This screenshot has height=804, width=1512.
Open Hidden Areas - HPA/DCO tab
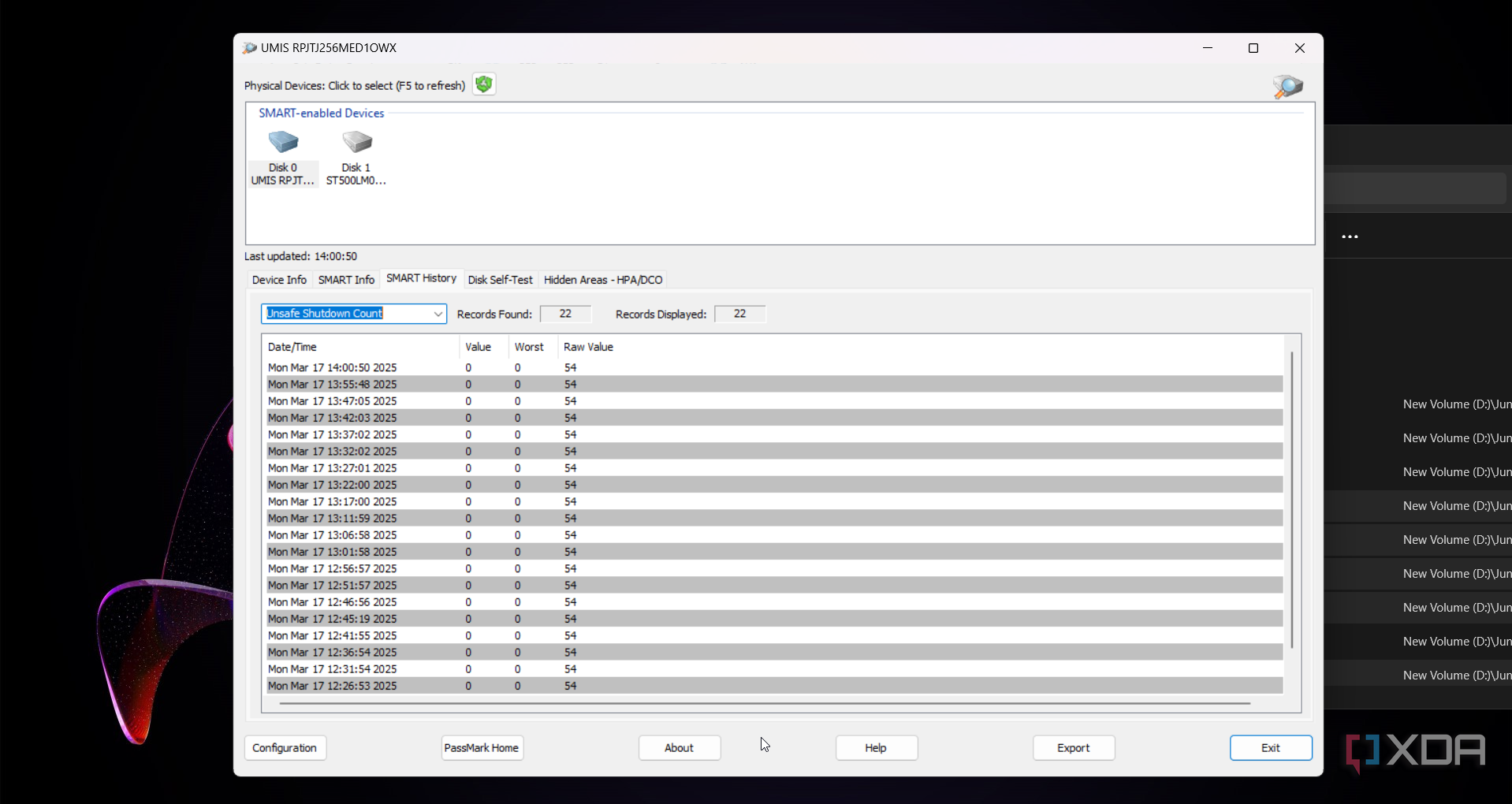point(603,280)
